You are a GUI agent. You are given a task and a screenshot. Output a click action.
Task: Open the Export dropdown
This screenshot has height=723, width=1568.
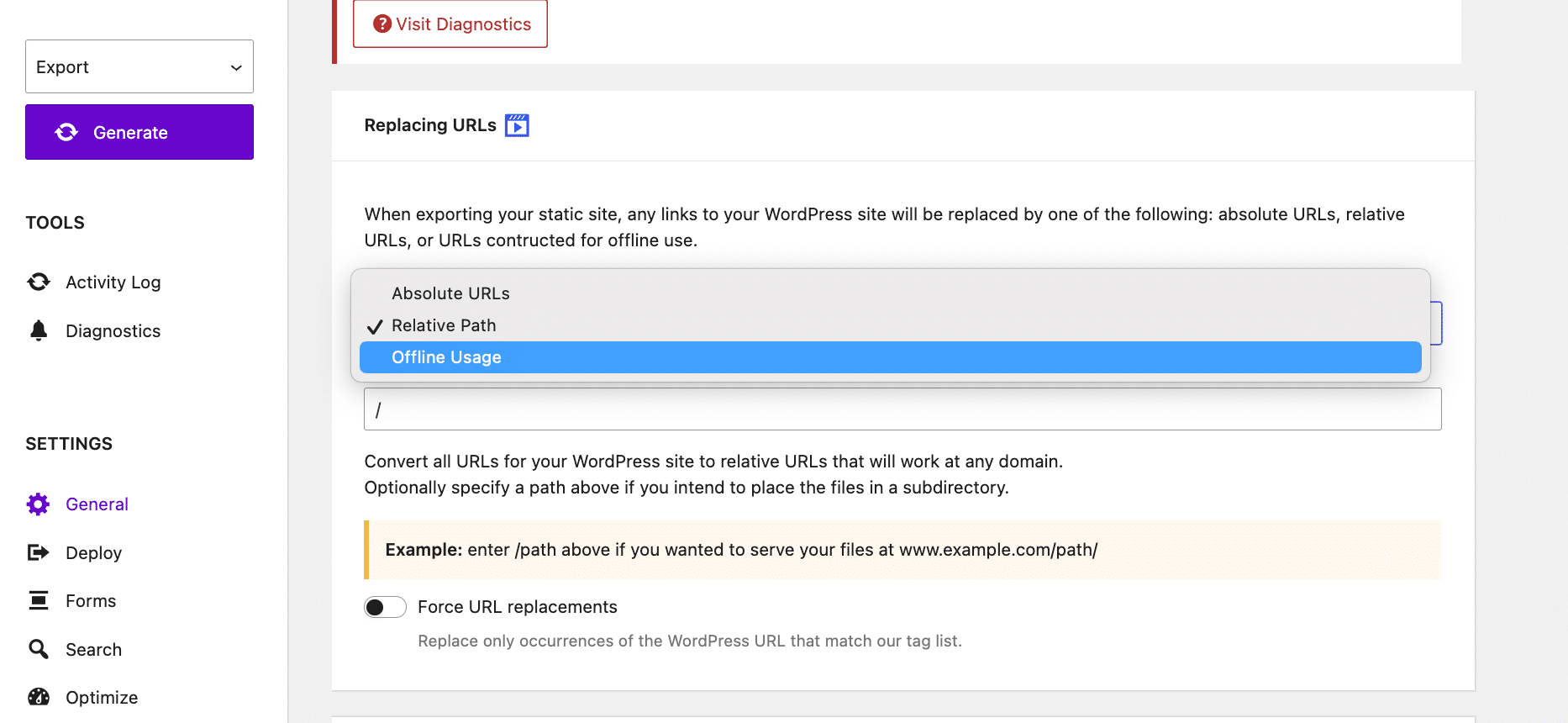pyautogui.click(x=139, y=66)
